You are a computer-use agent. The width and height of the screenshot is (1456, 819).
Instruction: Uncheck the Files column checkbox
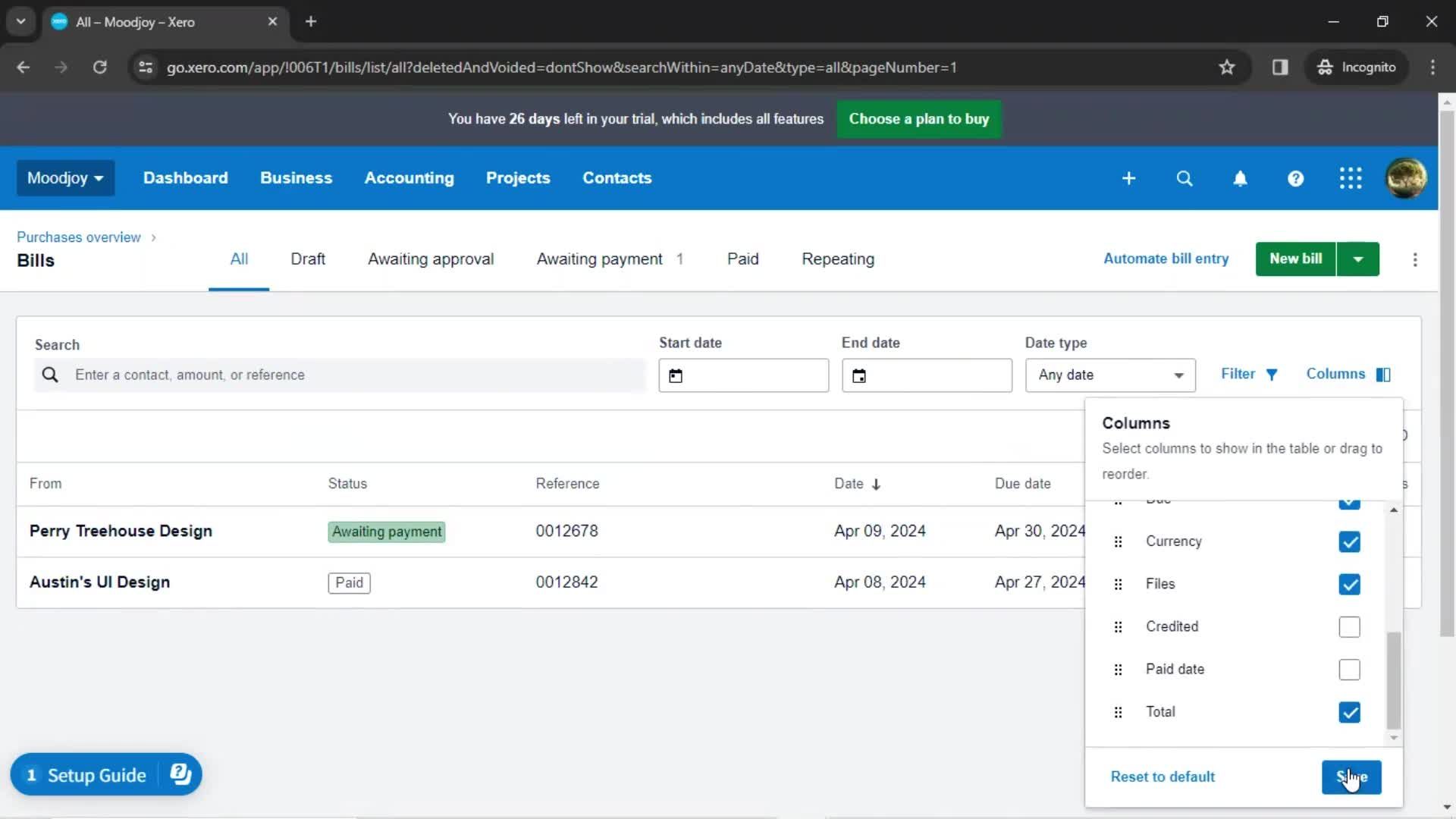tap(1349, 584)
